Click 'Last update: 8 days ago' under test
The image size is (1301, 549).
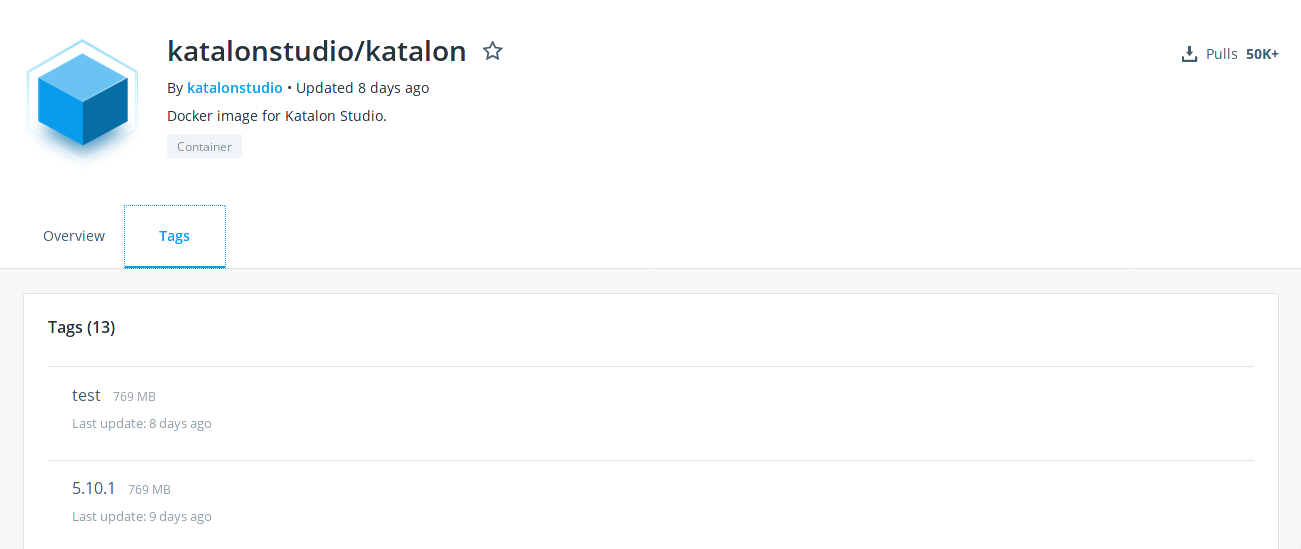(141, 423)
